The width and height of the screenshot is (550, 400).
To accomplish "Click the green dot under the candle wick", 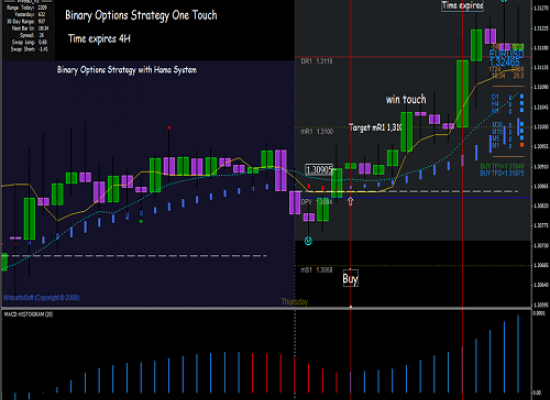I will click(x=141, y=221).
